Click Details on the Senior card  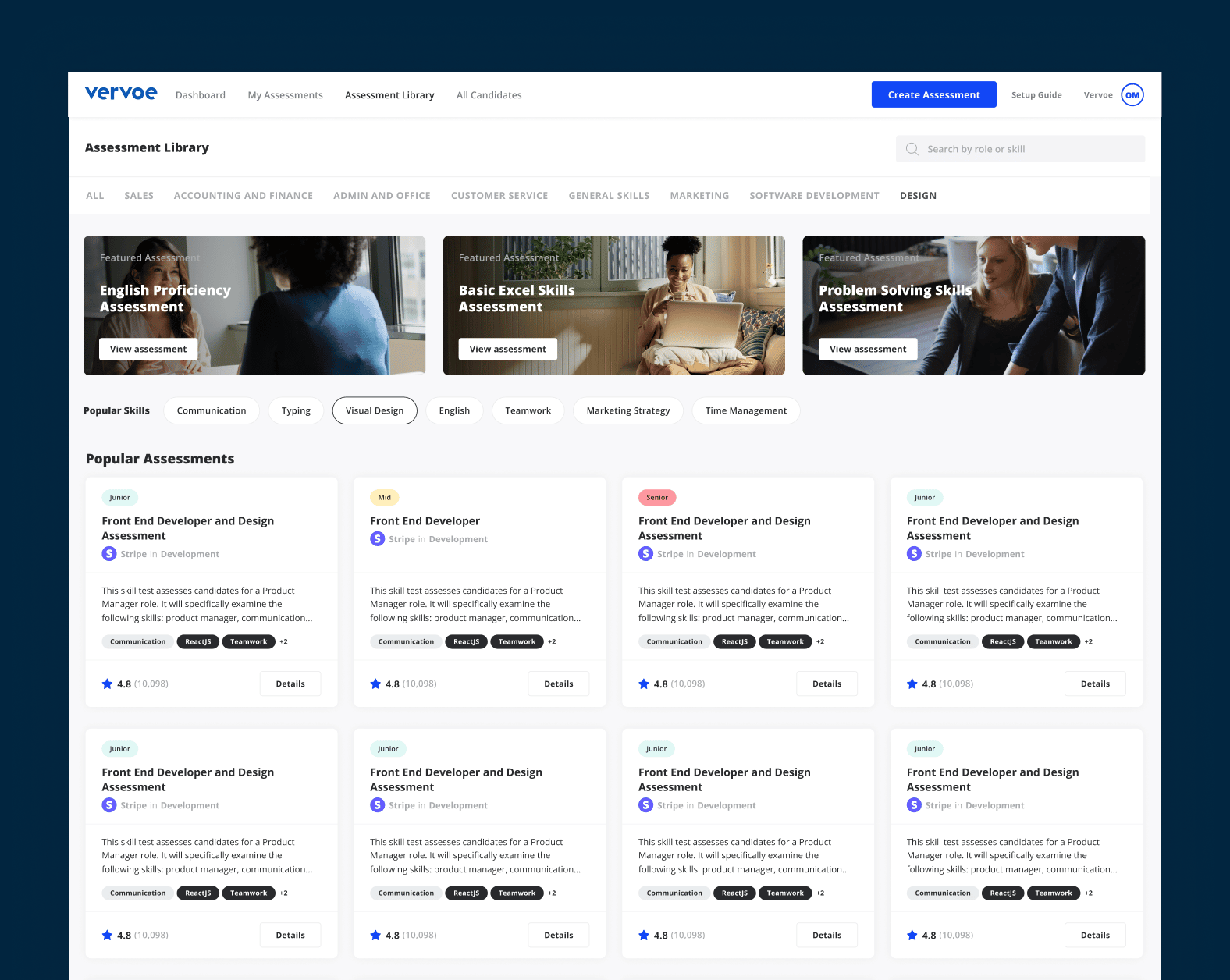point(827,684)
